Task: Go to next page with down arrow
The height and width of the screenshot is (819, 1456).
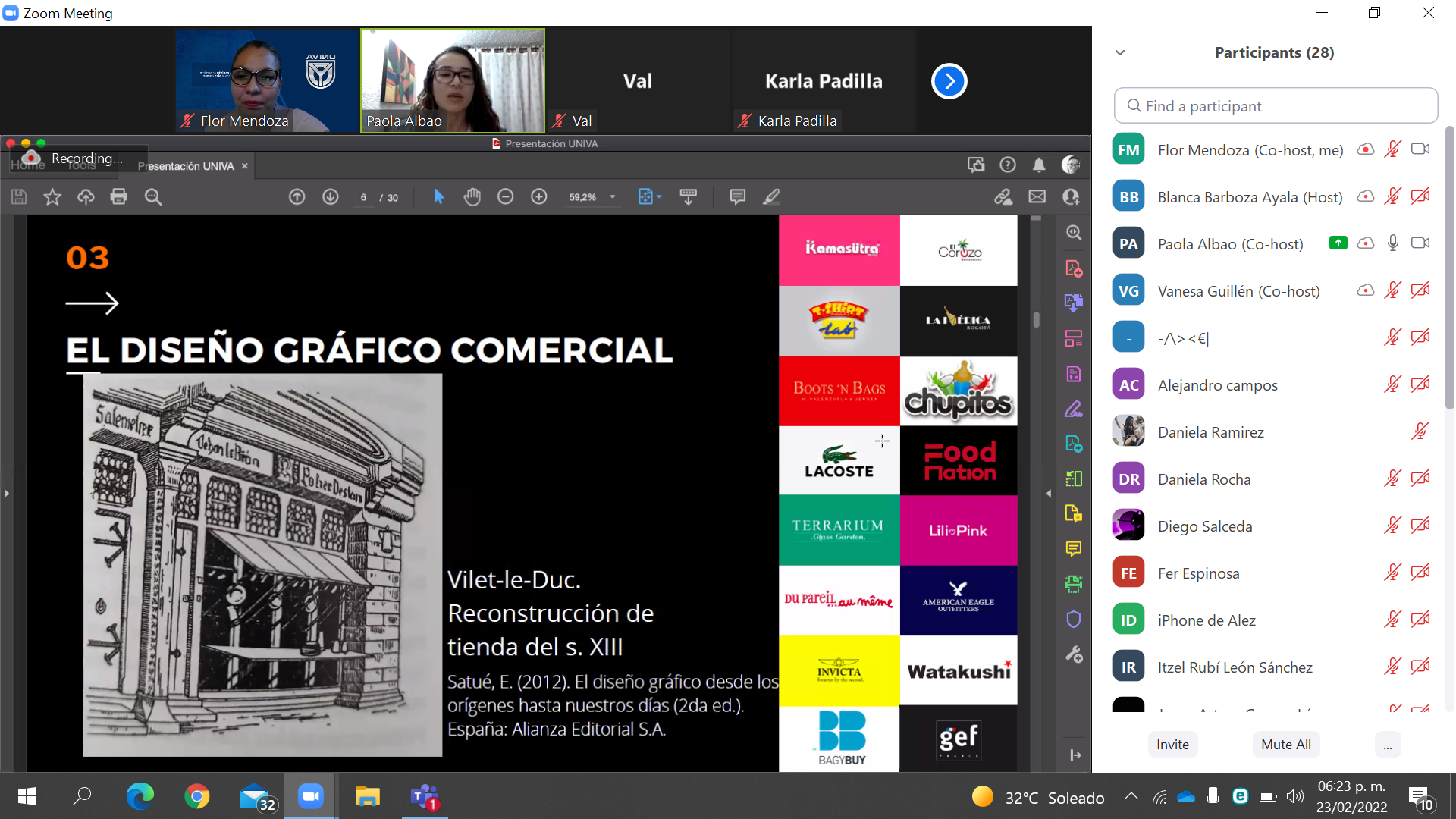Action: pyautogui.click(x=331, y=197)
